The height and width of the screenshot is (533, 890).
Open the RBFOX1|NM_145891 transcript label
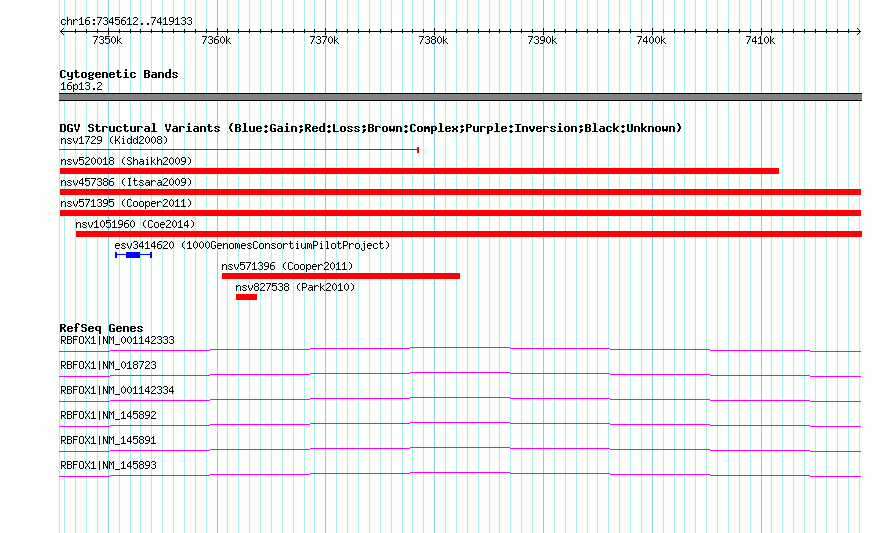pyautogui.click(x=108, y=440)
